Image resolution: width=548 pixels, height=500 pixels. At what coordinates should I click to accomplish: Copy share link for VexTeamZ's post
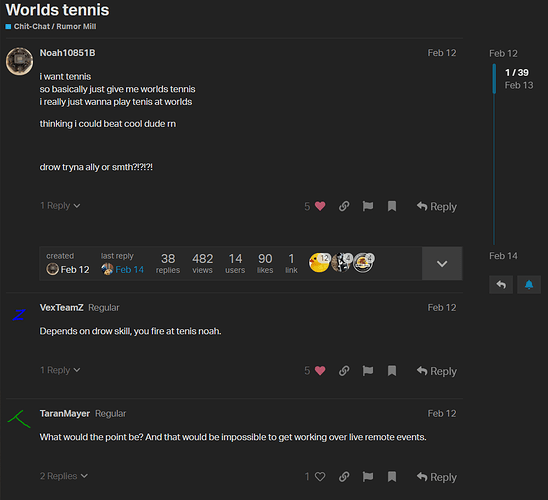[x=344, y=371]
